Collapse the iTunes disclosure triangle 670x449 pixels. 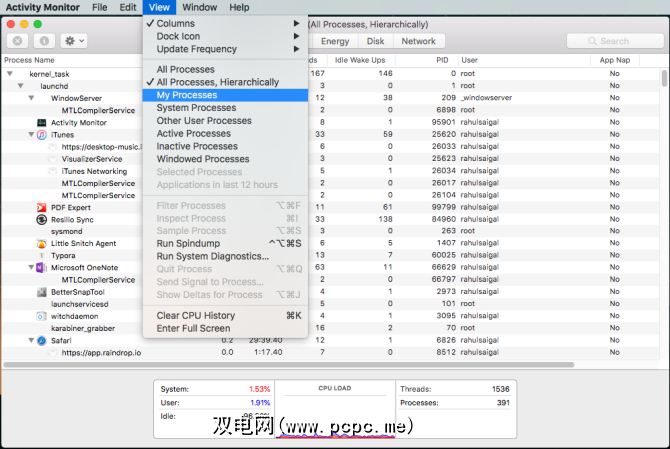point(31,135)
